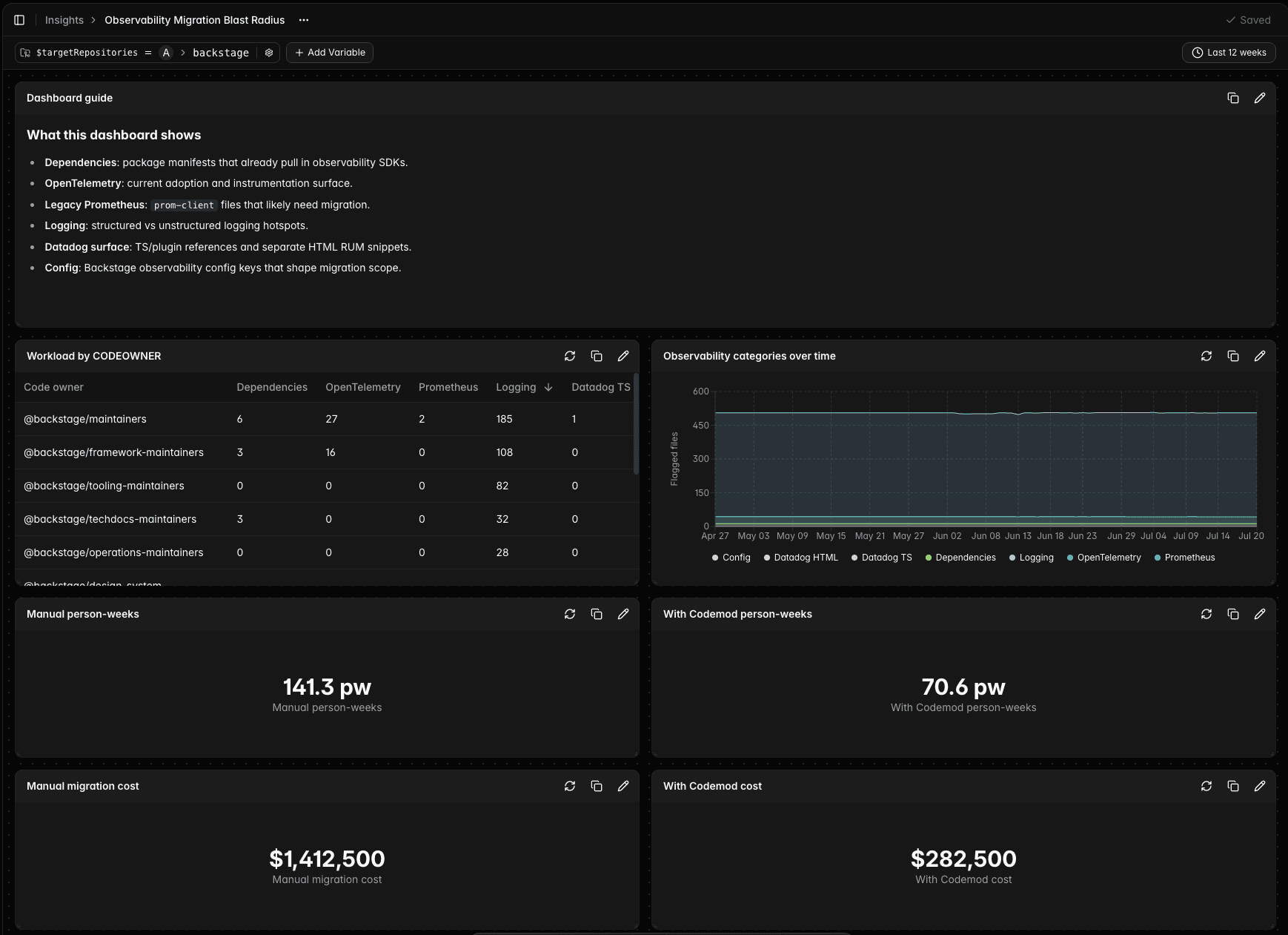Click the 'A' variable type badge
1288x935 pixels.
pyautogui.click(x=166, y=53)
